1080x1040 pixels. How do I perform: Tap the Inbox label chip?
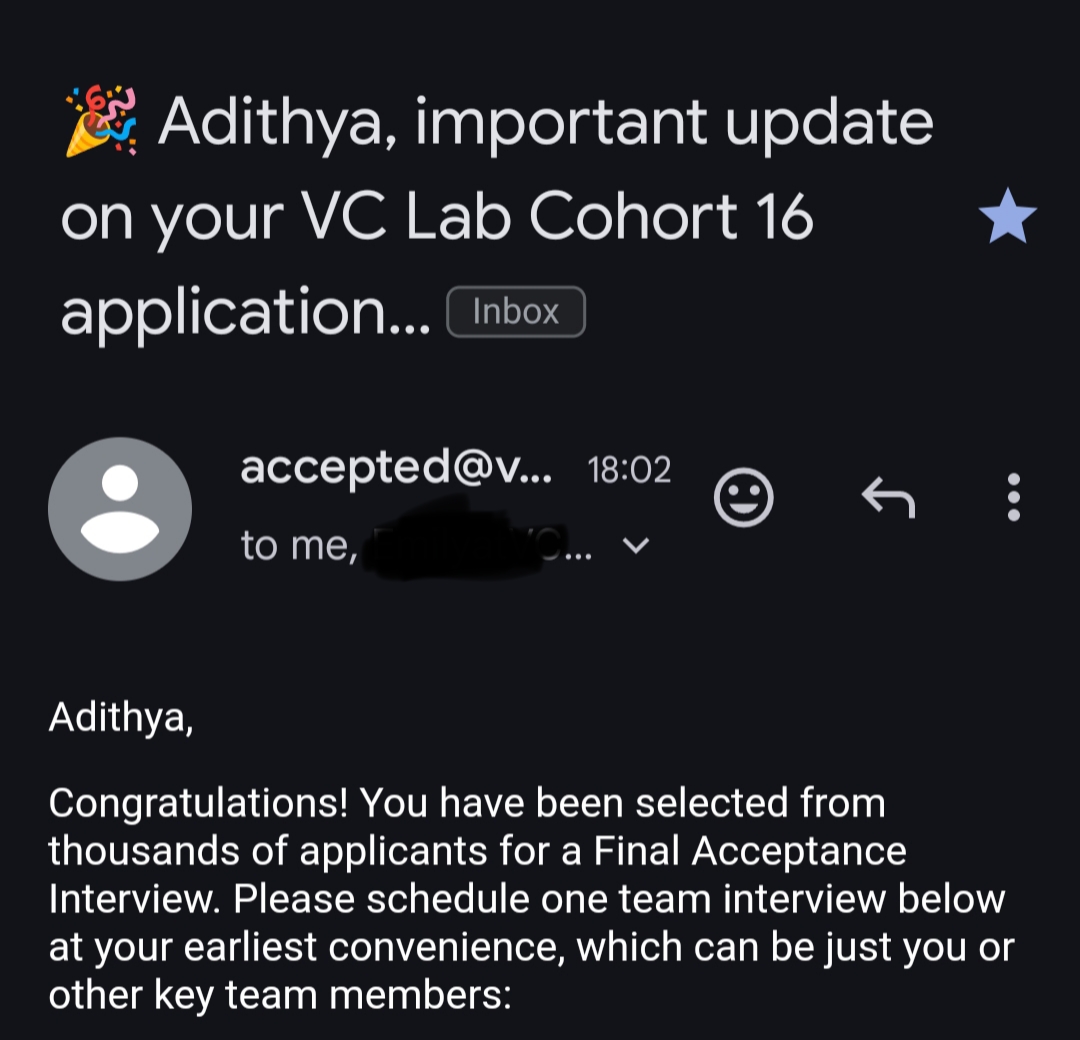pyautogui.click(x=515, y=312)
